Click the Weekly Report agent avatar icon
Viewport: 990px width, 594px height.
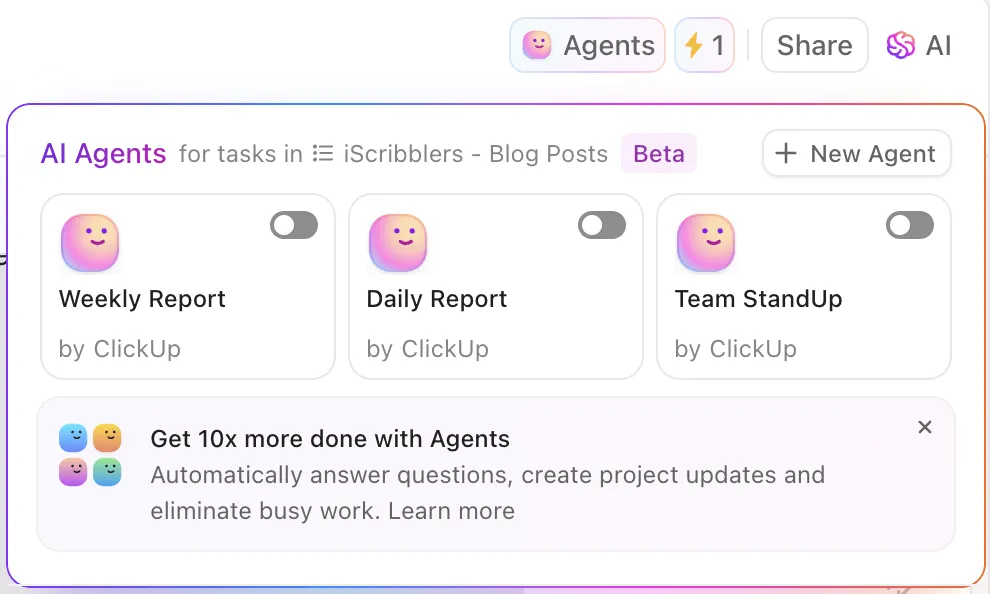click(90, 243)
